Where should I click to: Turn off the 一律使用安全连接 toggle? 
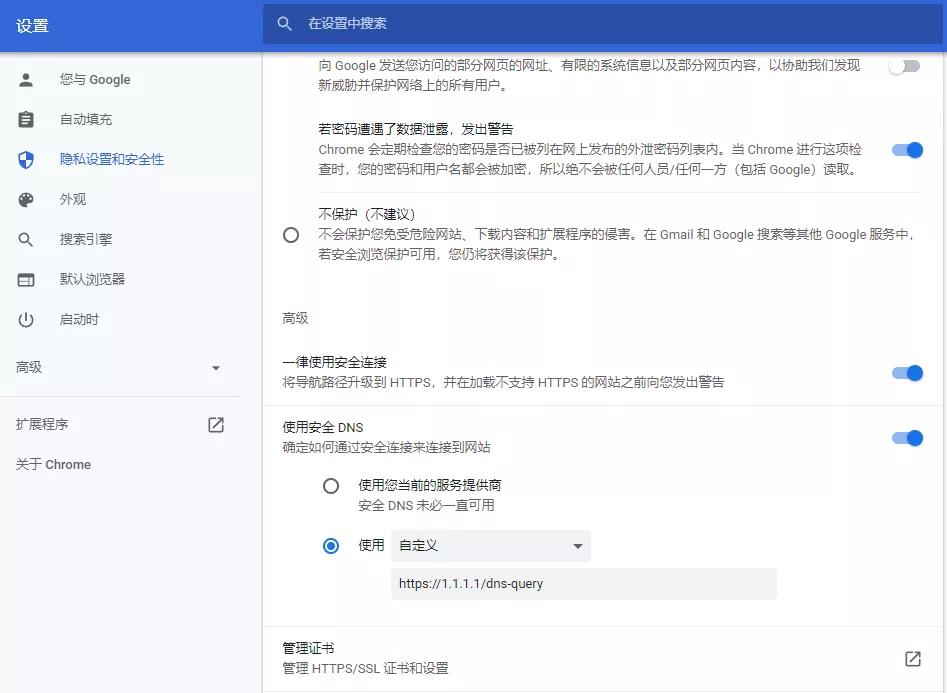[906, 373]
